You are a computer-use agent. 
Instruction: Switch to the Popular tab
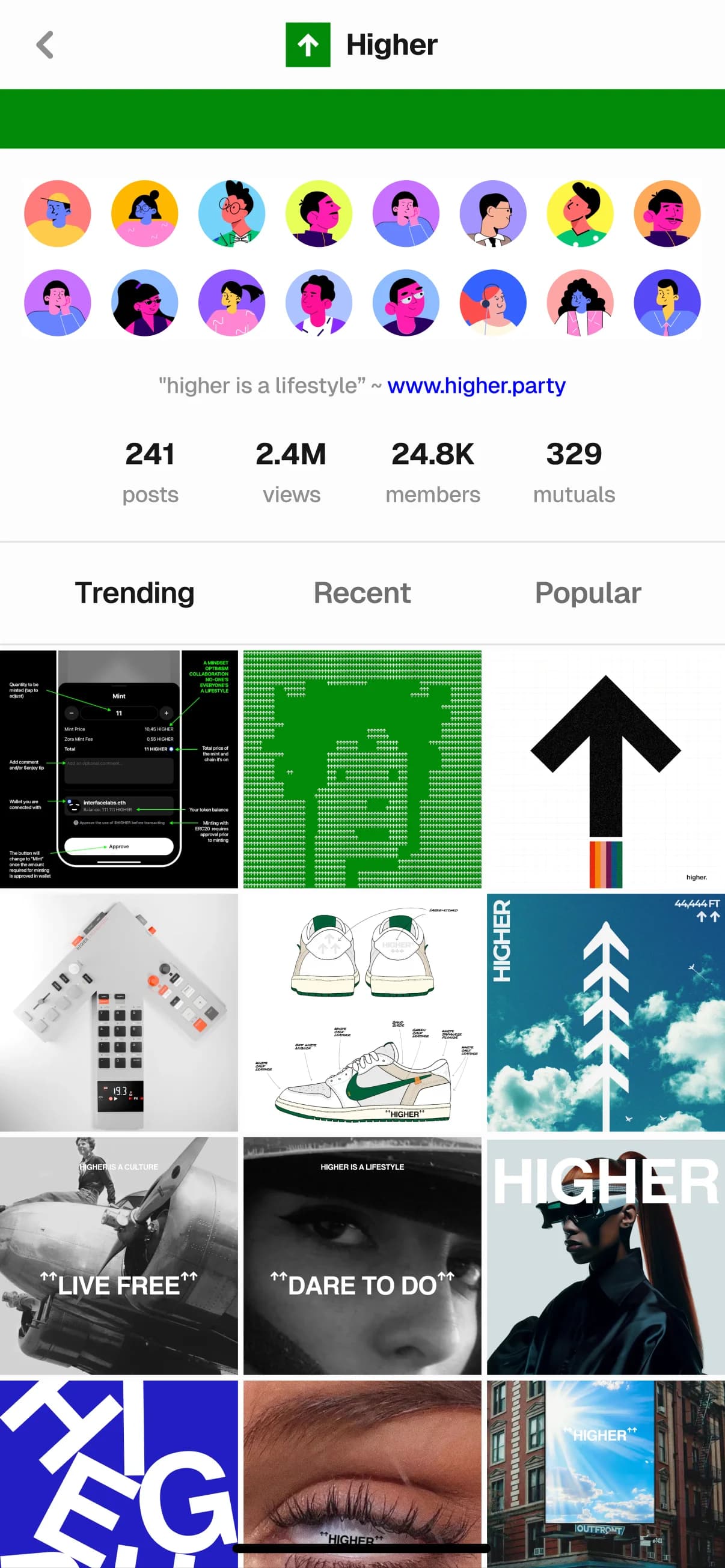tap(588, 593)
